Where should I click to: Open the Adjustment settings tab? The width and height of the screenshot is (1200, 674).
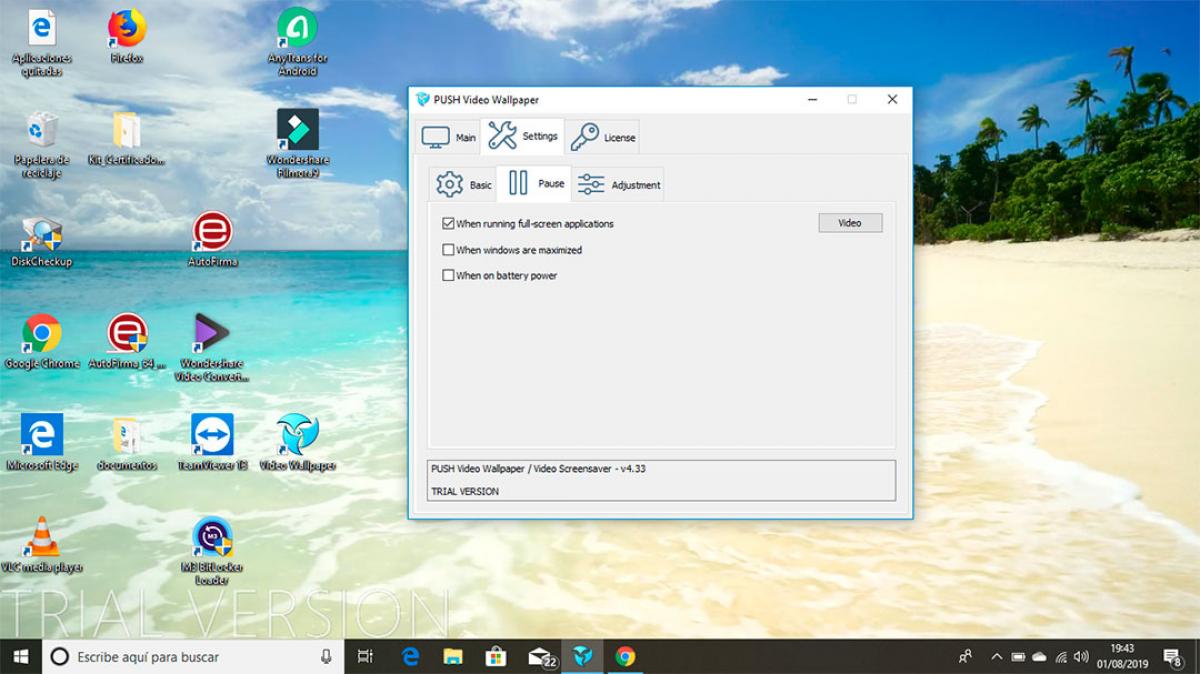tap(619, 183)
